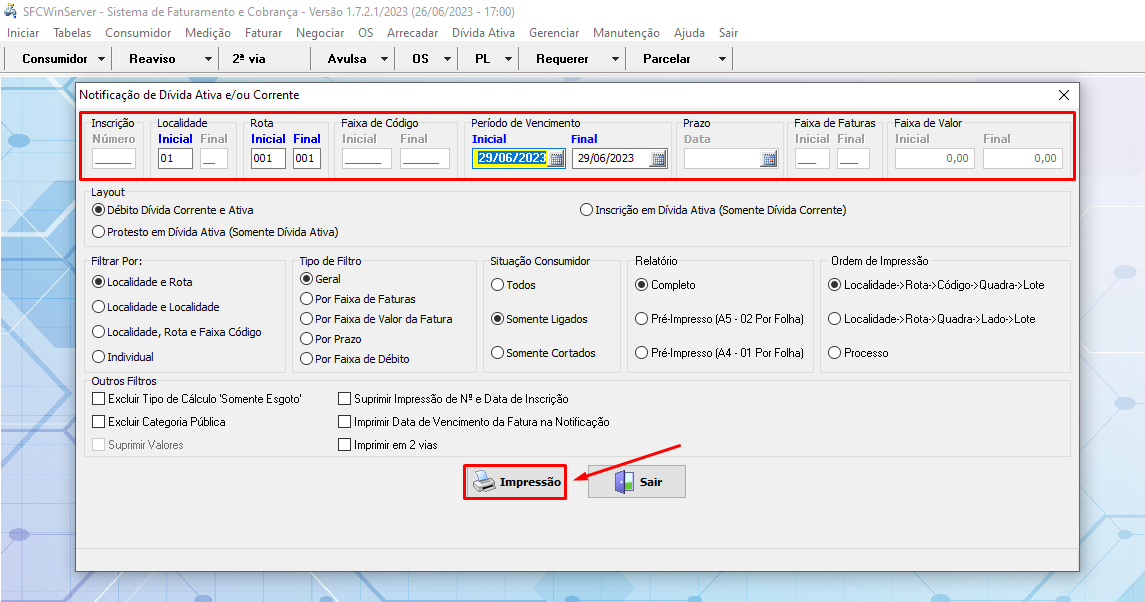
Task: Click the Localidade Inicial input field
Action: (175, 158)
